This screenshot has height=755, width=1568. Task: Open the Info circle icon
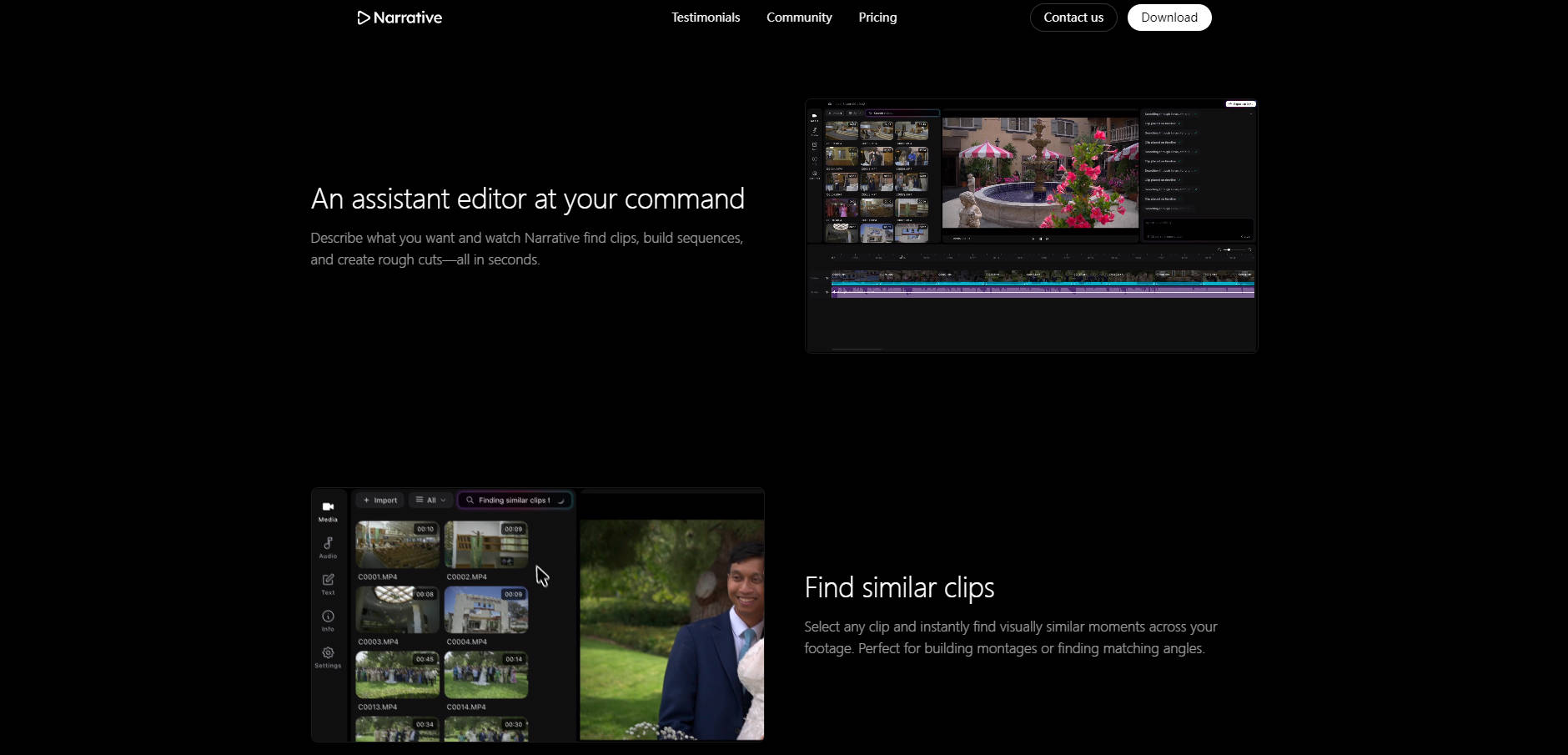(328, 617)
